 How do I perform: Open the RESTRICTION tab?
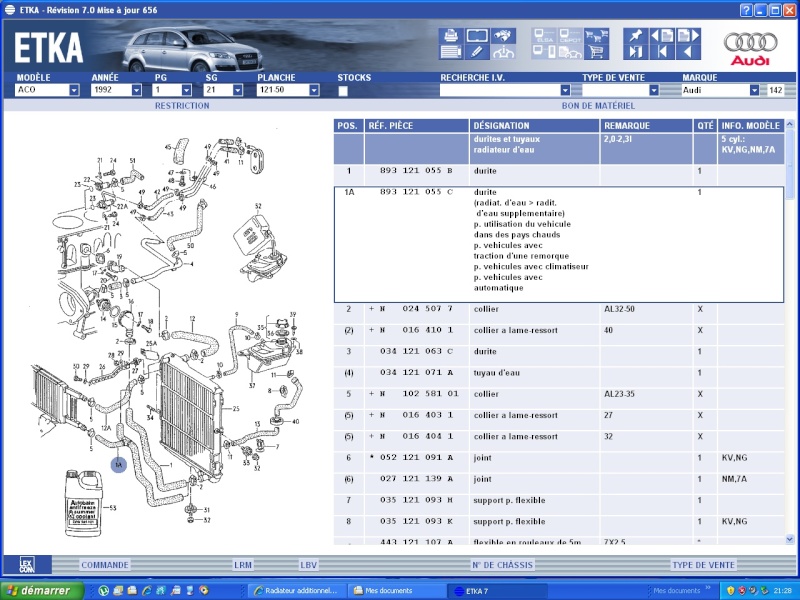[x=182, y=106]
